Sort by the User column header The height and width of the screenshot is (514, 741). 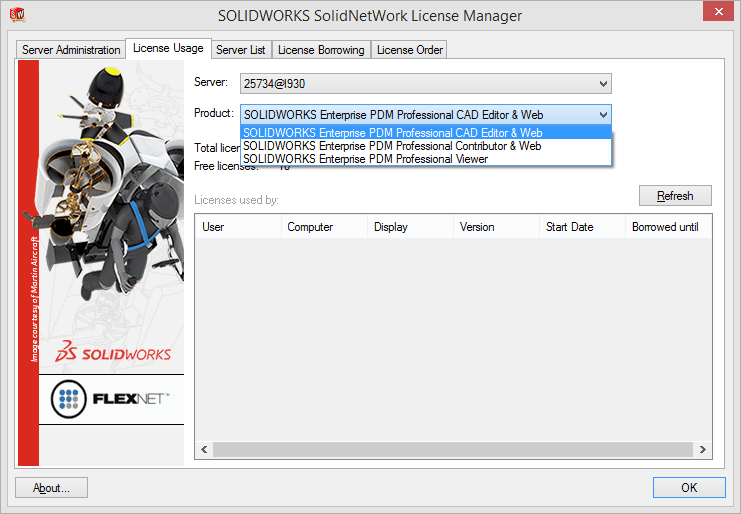point(239,227)
